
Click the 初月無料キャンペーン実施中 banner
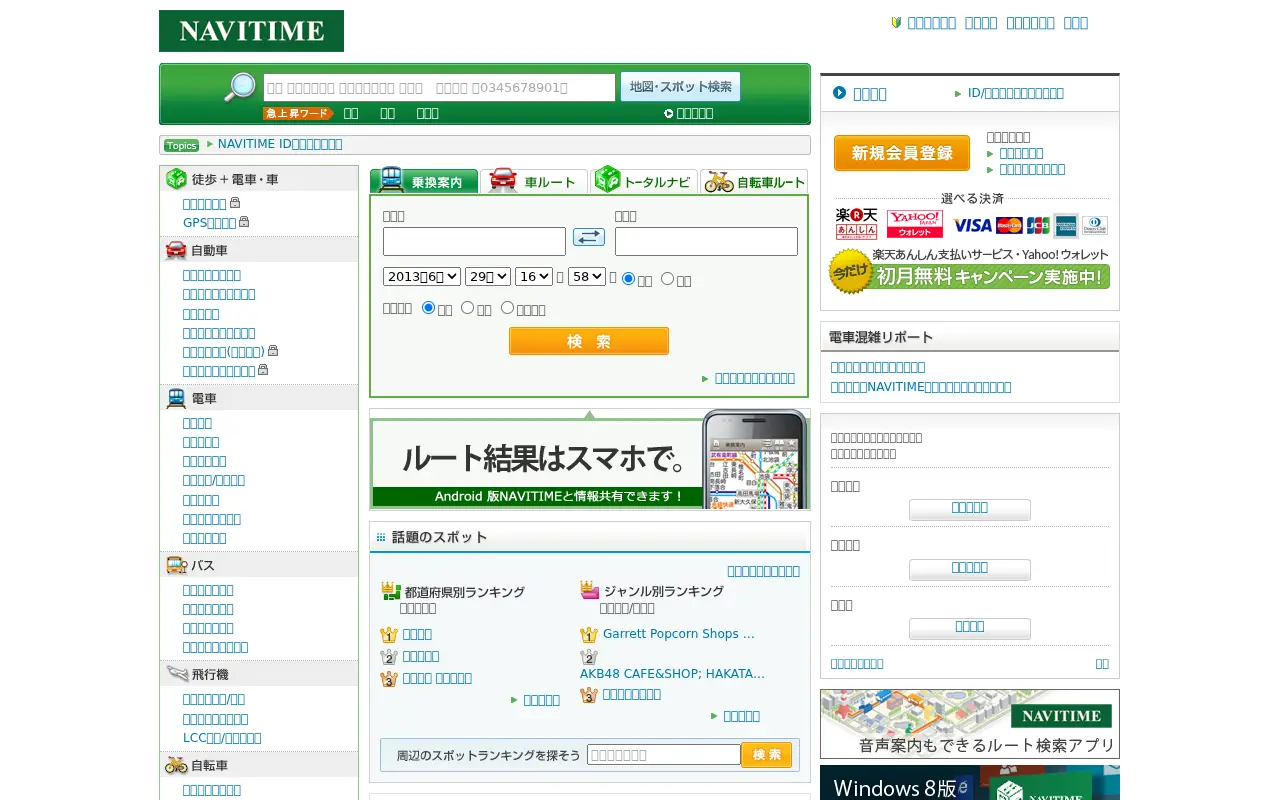969,272
